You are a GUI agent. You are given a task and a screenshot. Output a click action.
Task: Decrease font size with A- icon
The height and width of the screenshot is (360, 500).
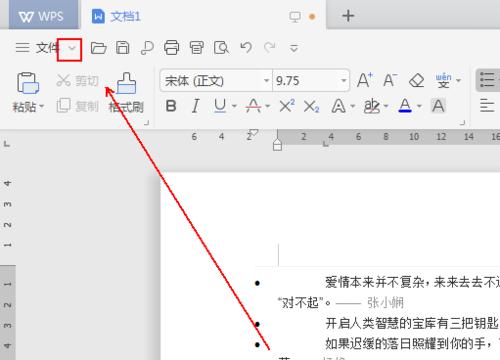tap(390, 80)
